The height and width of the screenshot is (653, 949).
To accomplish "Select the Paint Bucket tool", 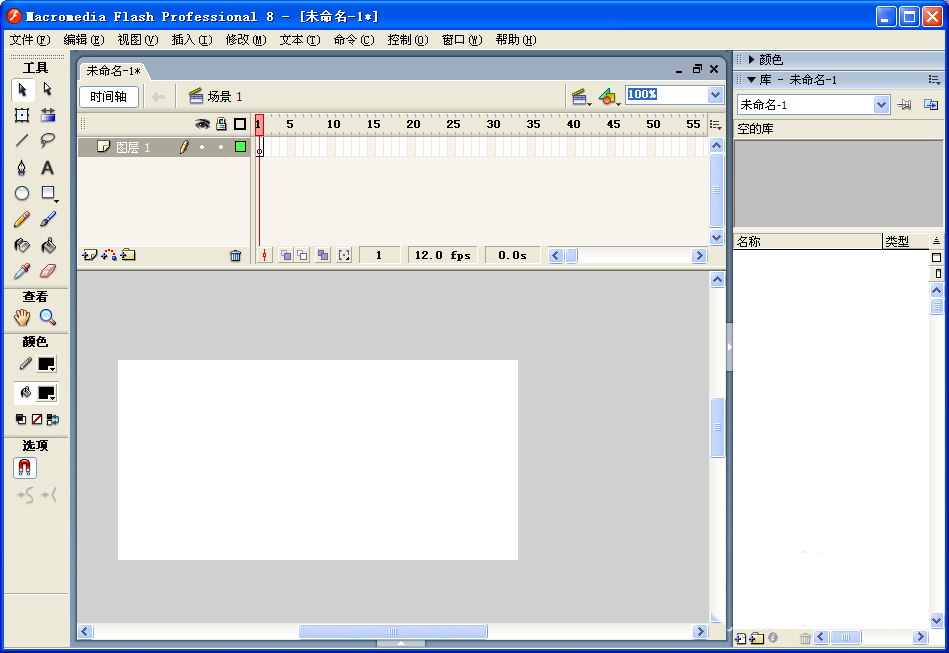I will click(x=48, y=245).
